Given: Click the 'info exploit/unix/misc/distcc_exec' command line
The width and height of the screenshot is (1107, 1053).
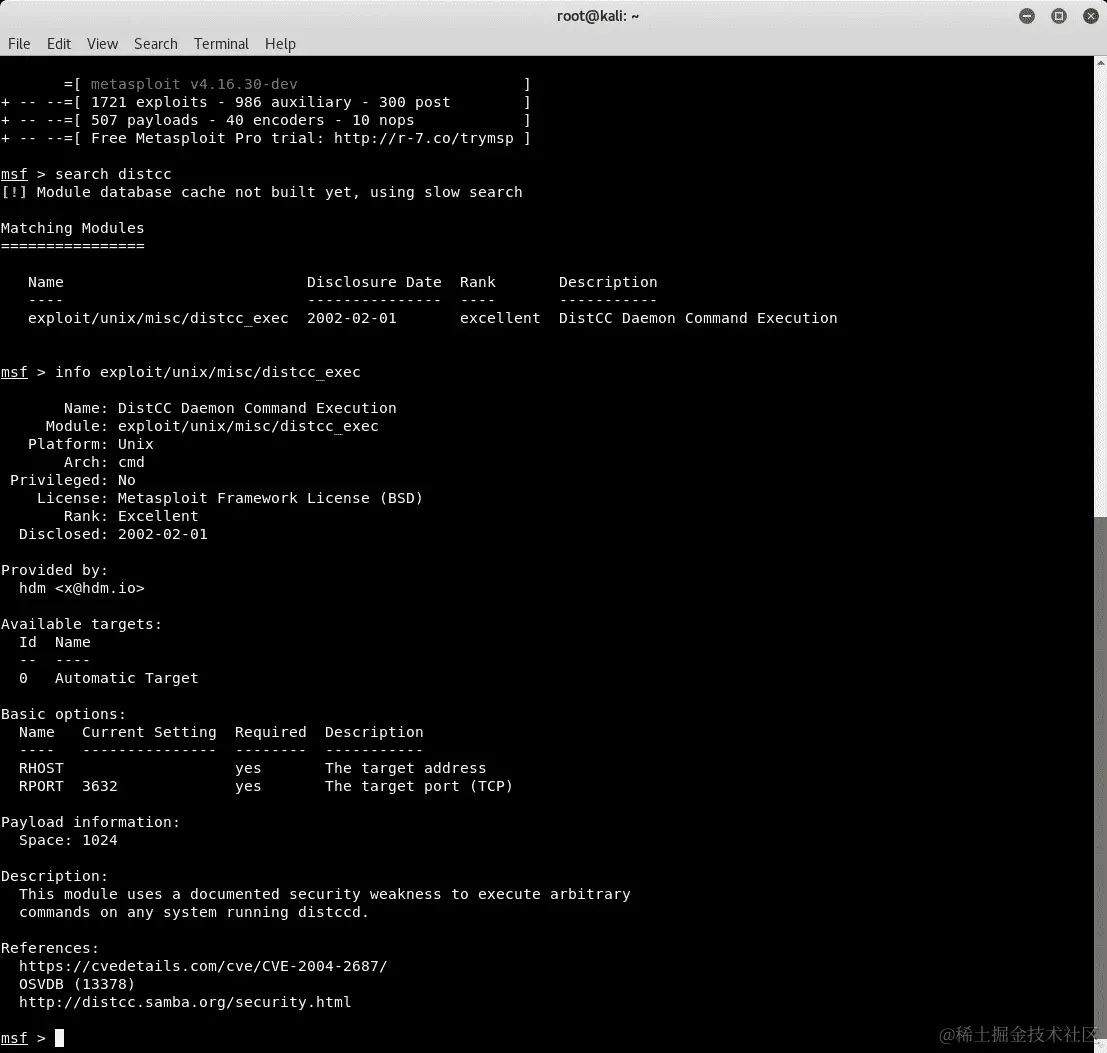Looking at the screenshot, I should [208, 372].
